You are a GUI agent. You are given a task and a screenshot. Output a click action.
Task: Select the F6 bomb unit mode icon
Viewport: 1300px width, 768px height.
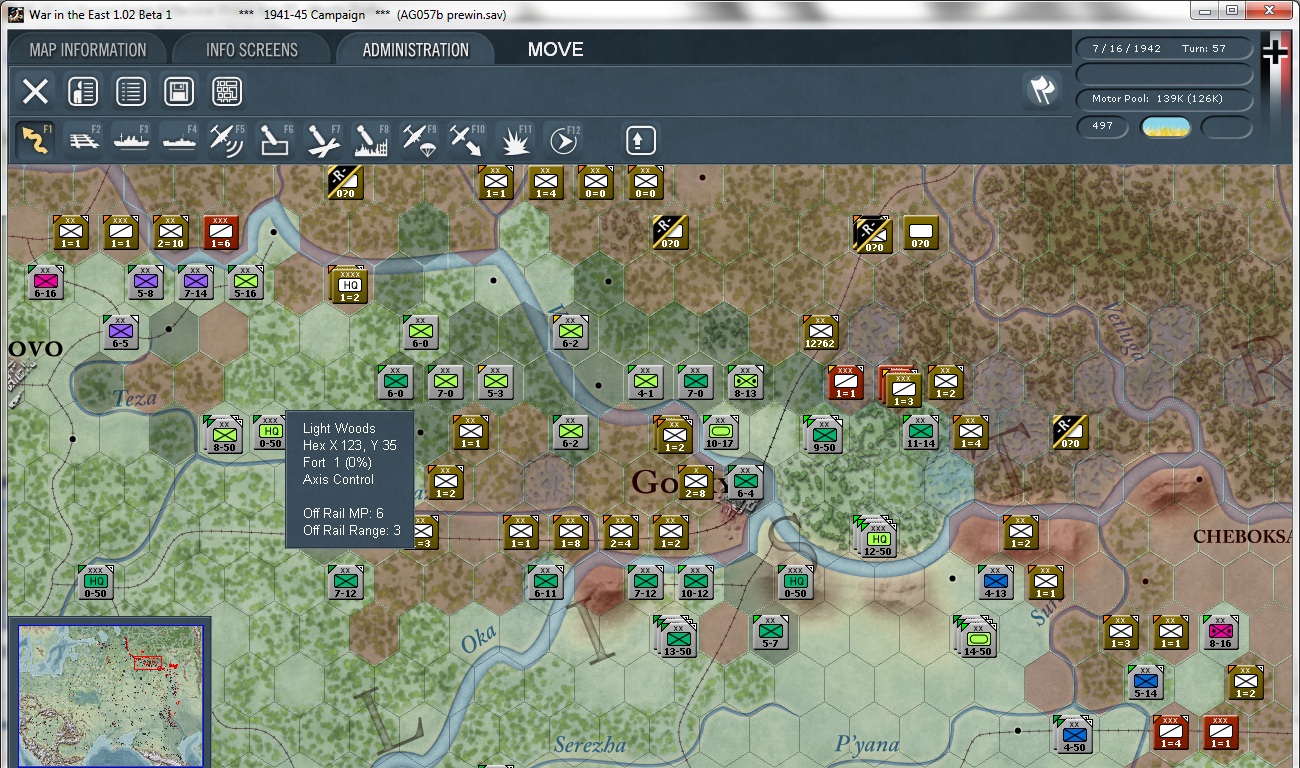coord(275,140)
